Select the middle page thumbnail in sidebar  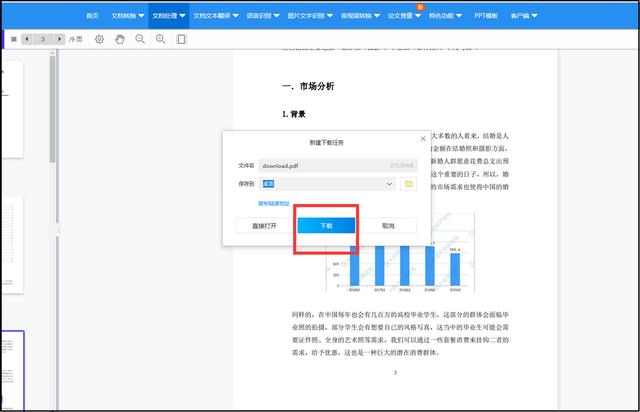coord(12,245)
